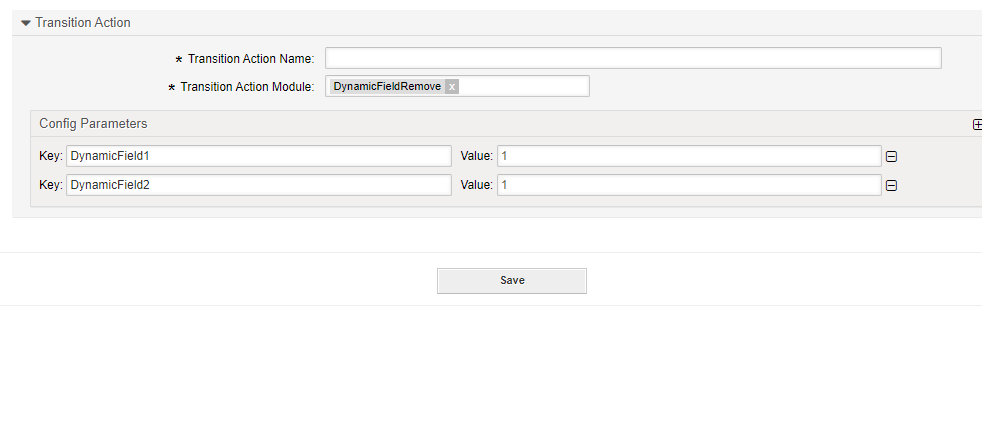Edit the value field for DynamicField1
The width and height of the screenshot is (982, 422).
click(688, 156)
